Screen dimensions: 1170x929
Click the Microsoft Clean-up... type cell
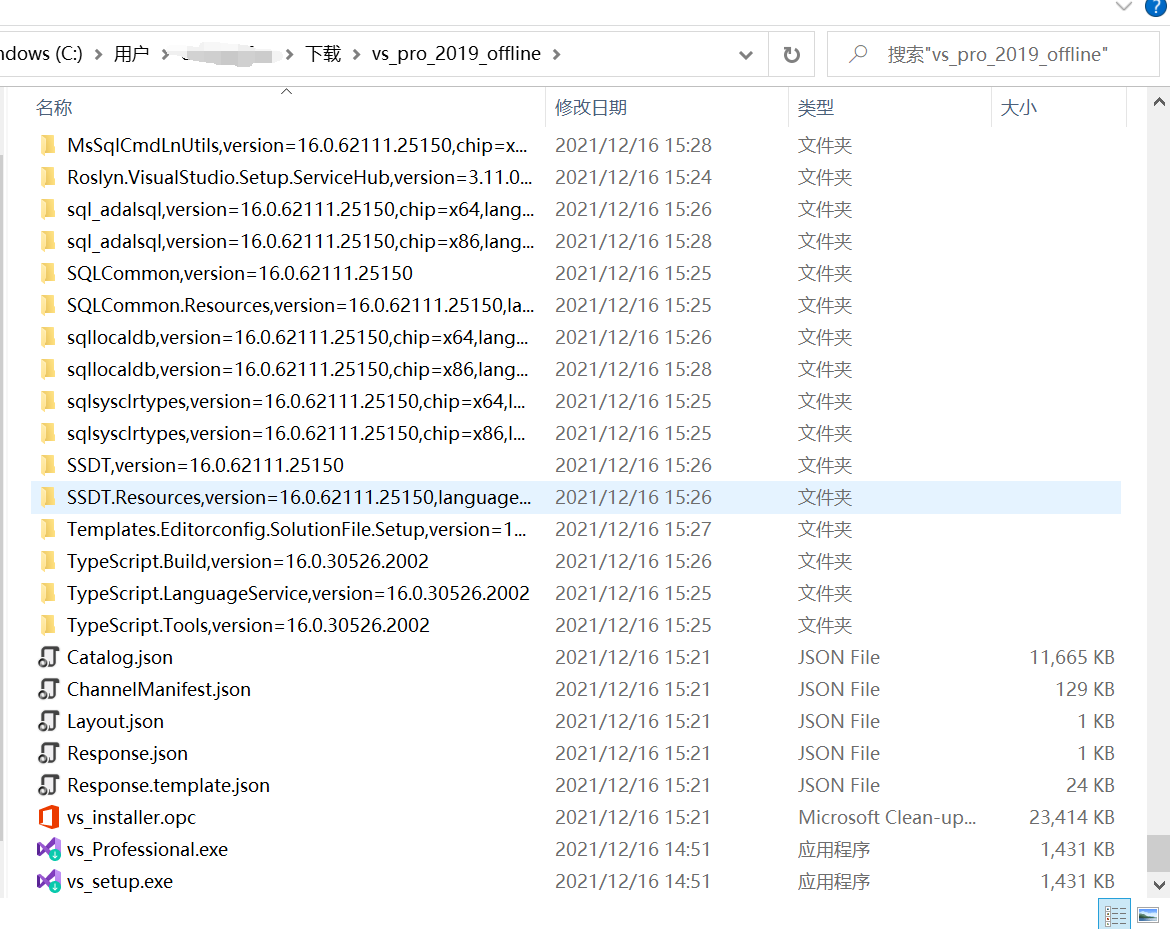(886, 817)
